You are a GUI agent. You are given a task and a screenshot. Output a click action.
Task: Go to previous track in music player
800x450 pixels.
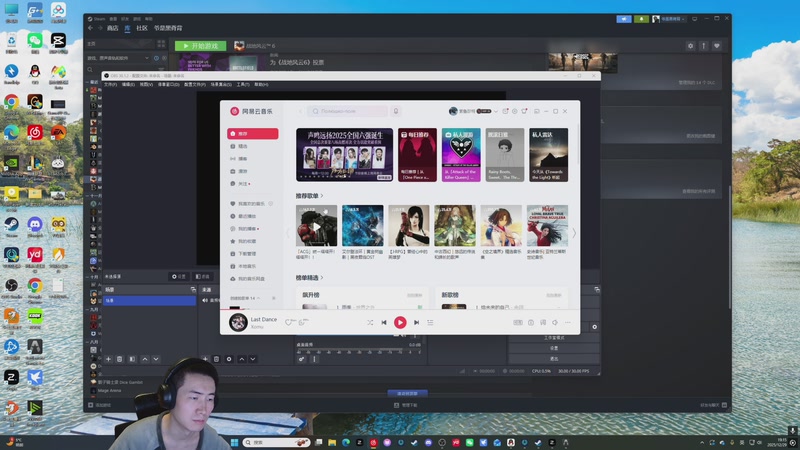tap(384, 322)
